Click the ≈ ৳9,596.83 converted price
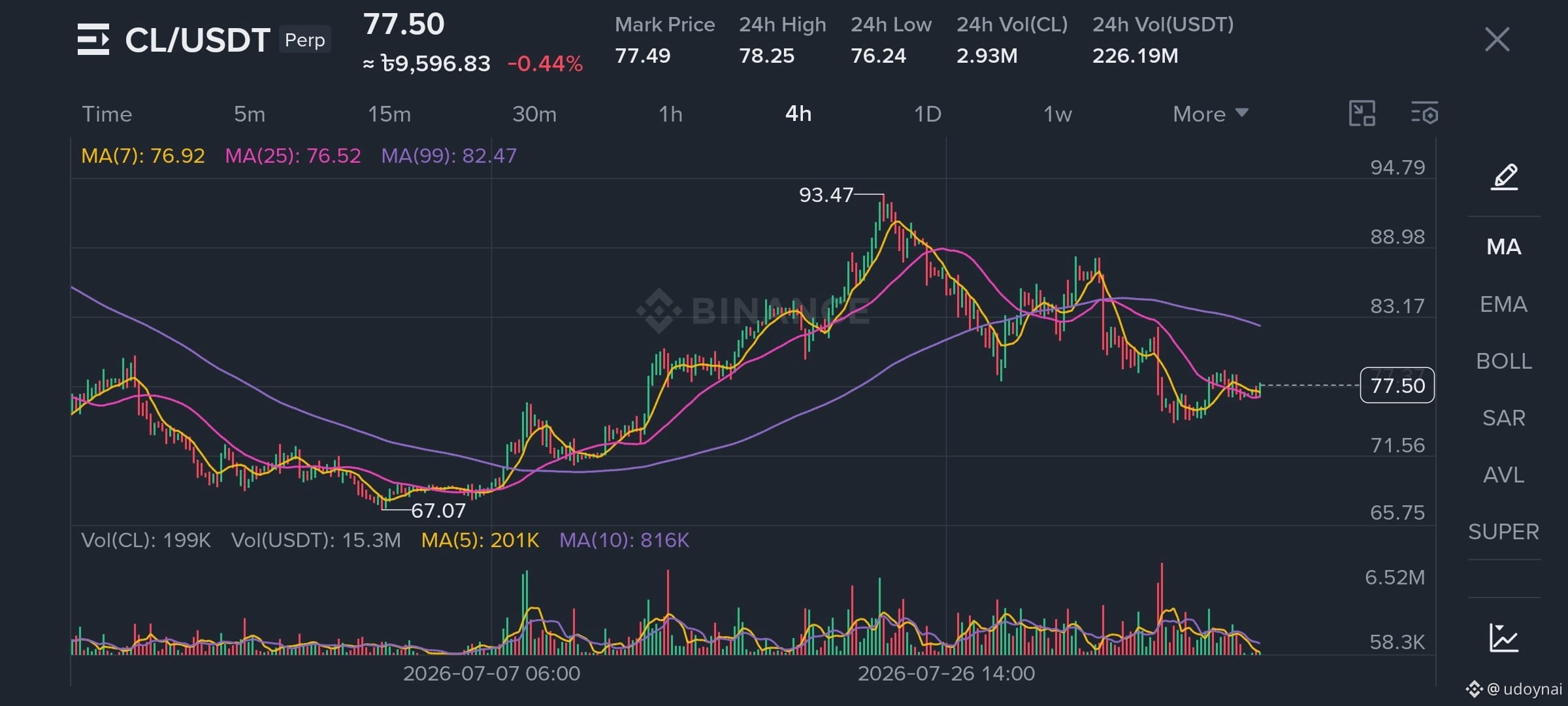 pyautogui.click(x=427, y=63)
